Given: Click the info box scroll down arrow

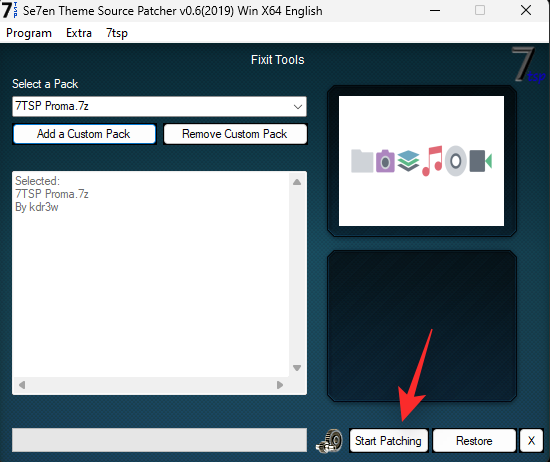Looking at the screenshot, I should 297,368.
